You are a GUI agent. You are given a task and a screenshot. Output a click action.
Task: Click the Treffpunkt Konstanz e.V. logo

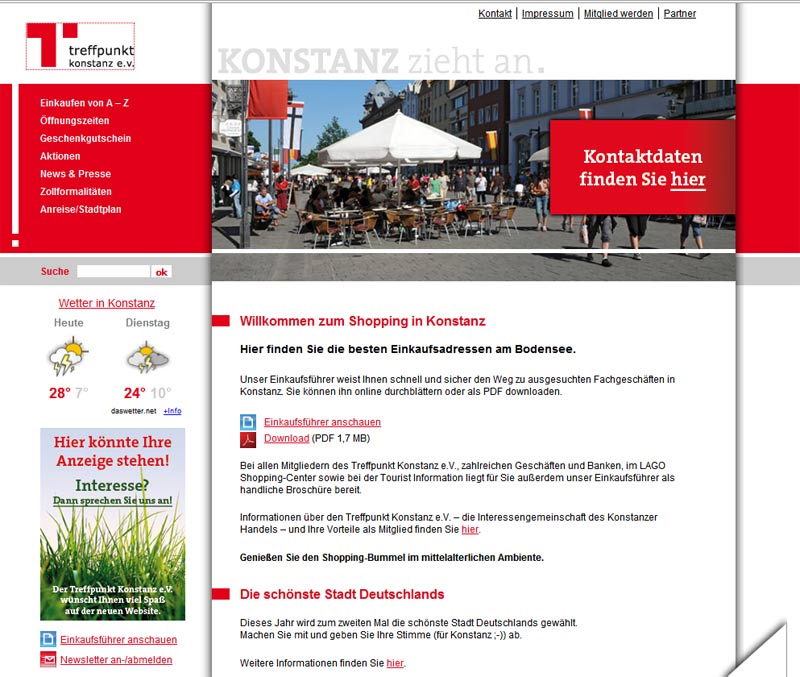81,46
